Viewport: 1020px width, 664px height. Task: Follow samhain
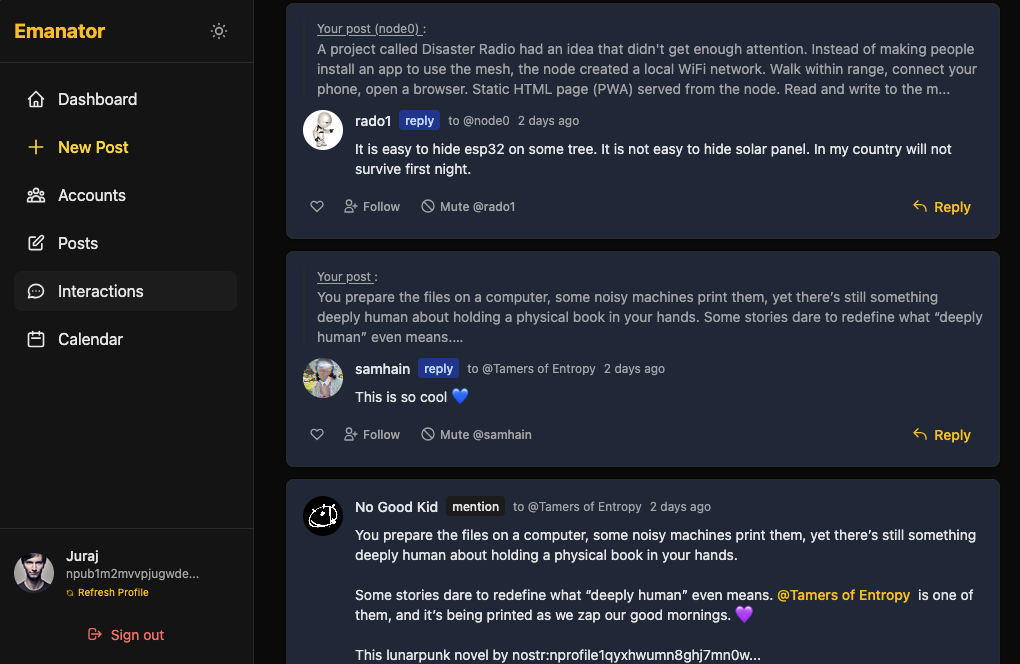tap(372, 435)
